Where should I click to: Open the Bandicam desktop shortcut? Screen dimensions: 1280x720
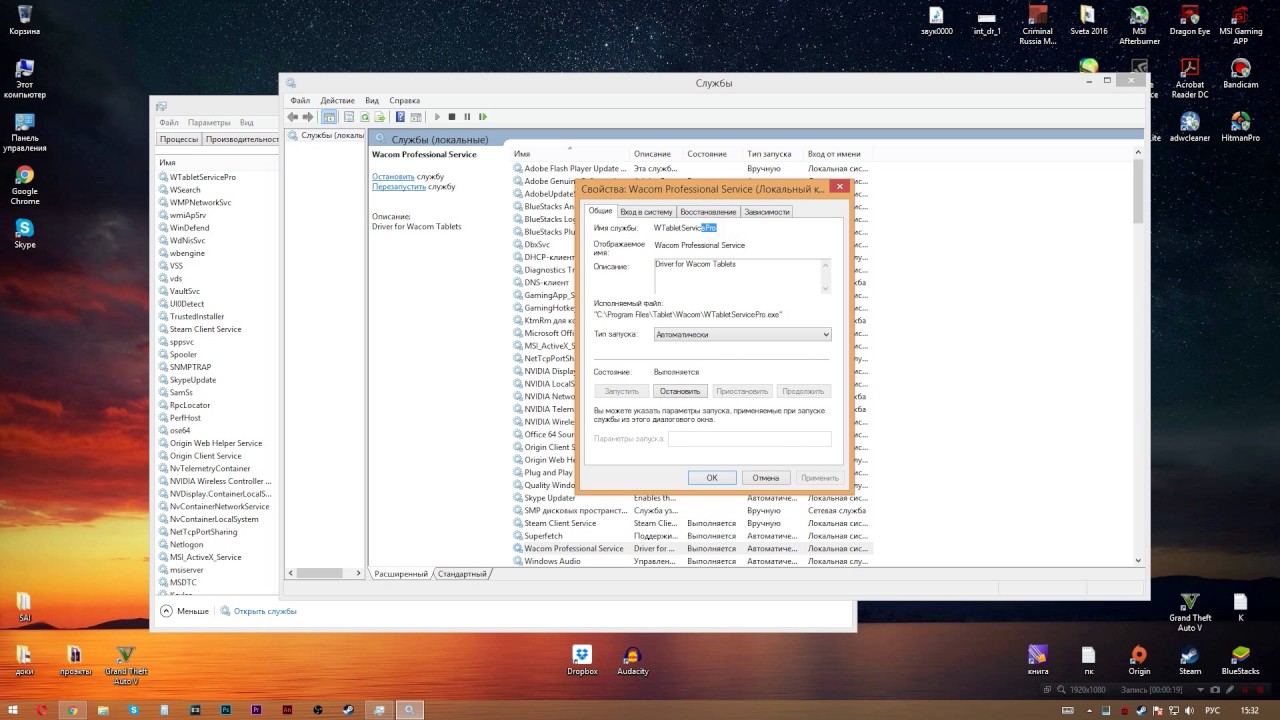[x=1241, y=73]
